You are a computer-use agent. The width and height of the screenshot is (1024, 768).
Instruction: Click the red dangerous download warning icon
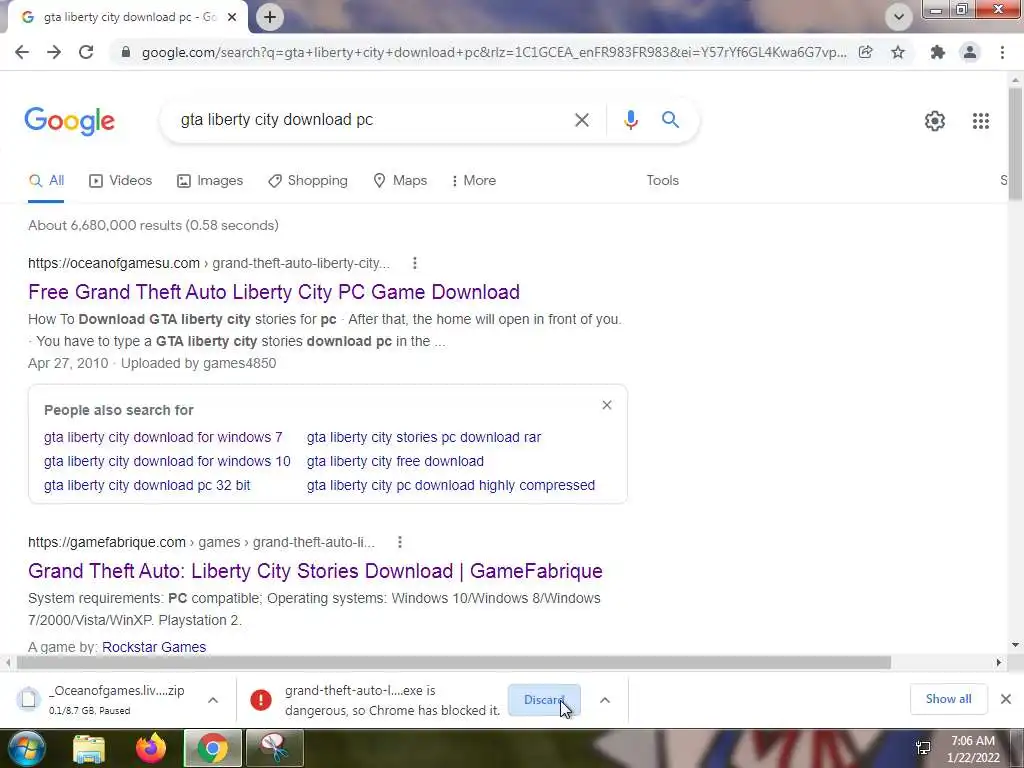coord(261,700)
